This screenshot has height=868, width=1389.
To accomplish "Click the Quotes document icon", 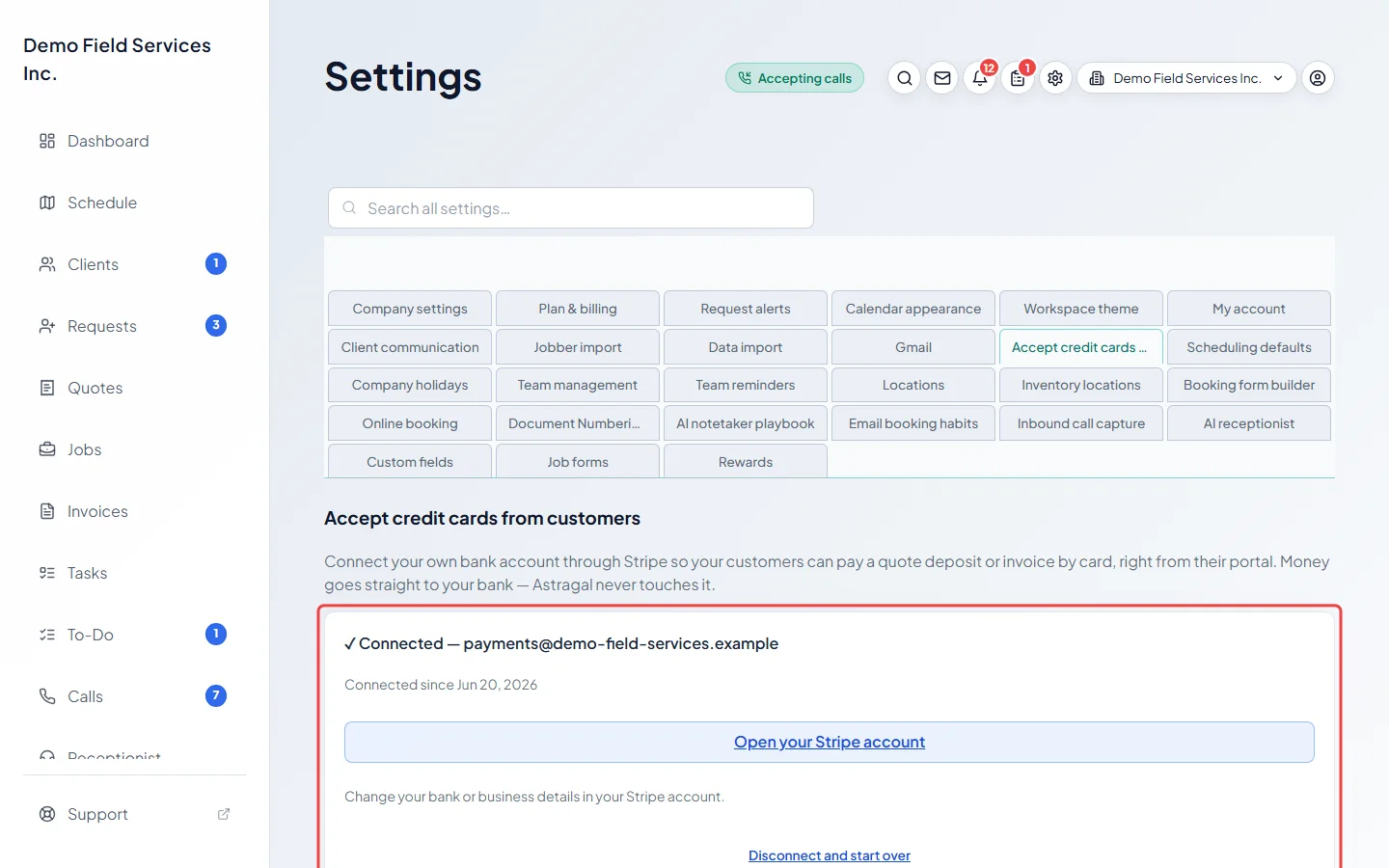I will click(x=47, y=388).
